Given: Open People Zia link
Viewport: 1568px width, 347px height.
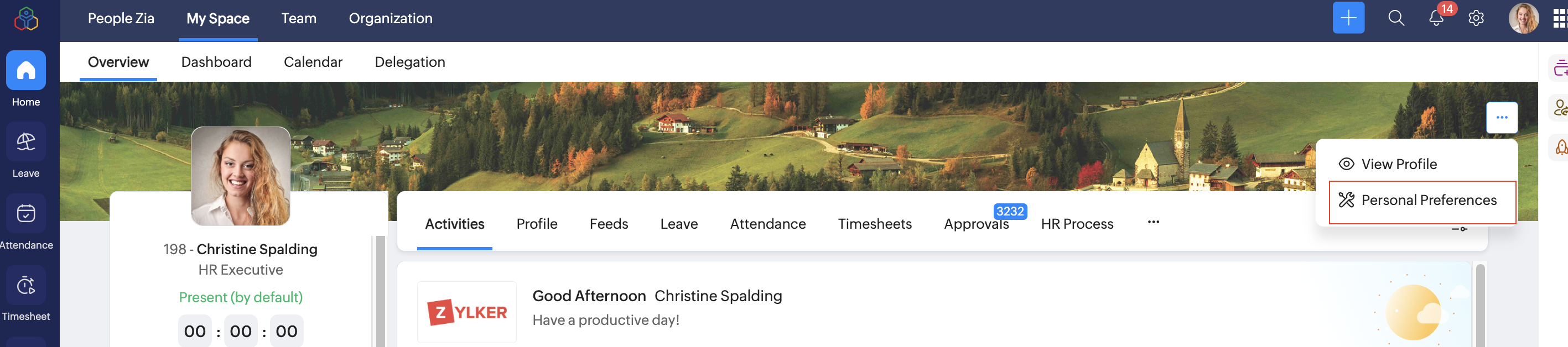Looking at the screenshot, I should coord(121,18).
